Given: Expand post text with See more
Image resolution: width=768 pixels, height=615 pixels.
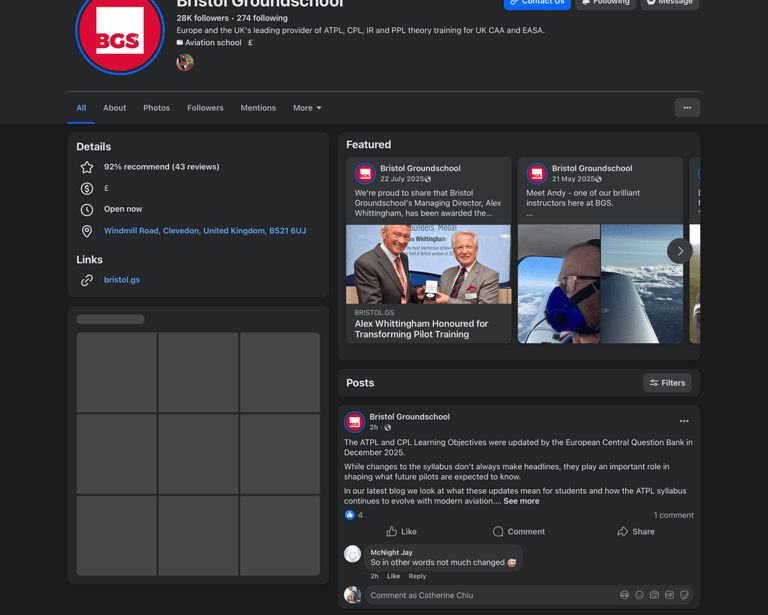Looking at the screenshot, I should pos(521,501).
